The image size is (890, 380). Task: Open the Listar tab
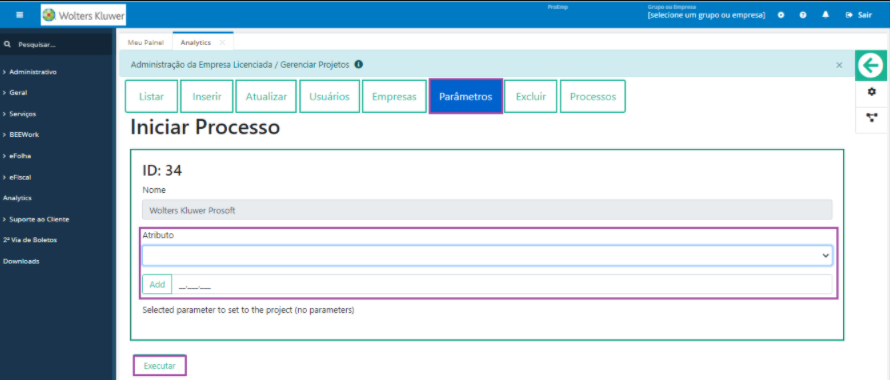point(152,97)
